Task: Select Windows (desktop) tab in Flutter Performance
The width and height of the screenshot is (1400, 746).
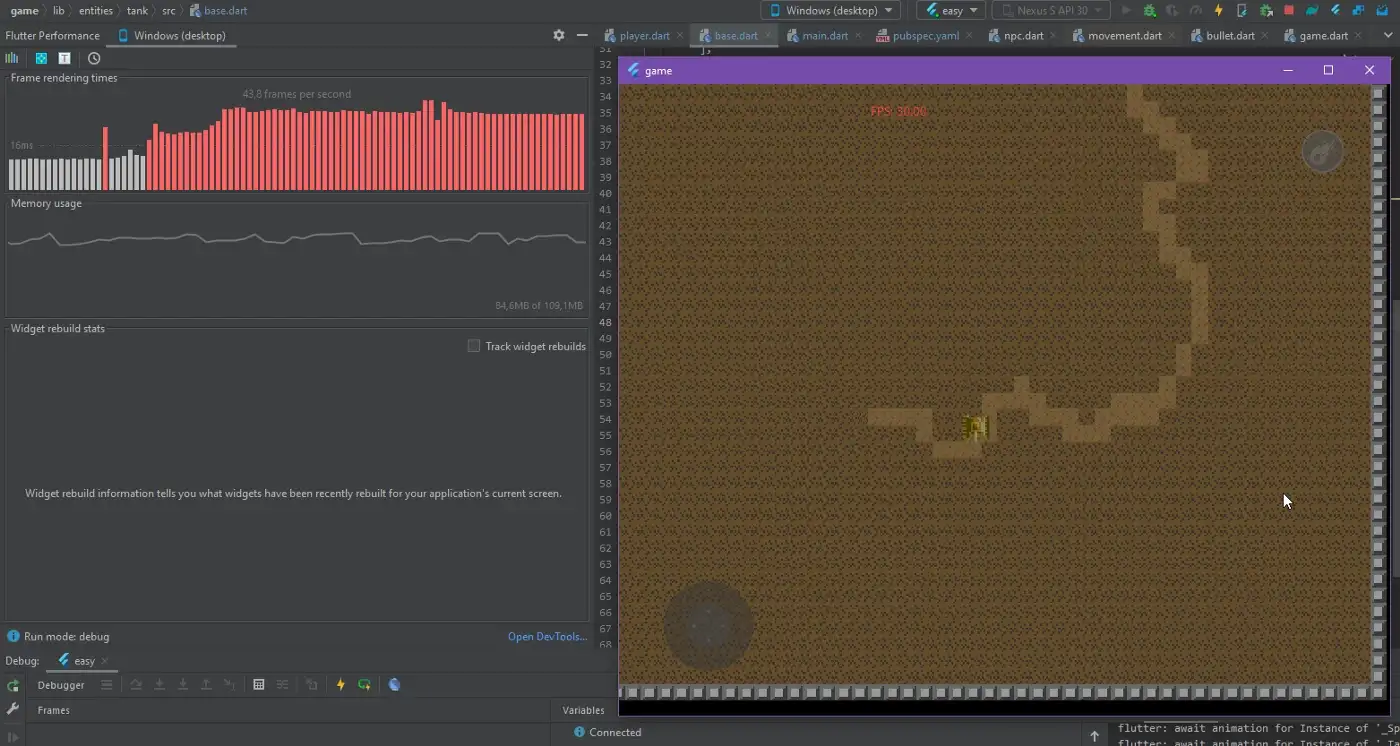Action: pyautogui.click(x=171, y=35)
